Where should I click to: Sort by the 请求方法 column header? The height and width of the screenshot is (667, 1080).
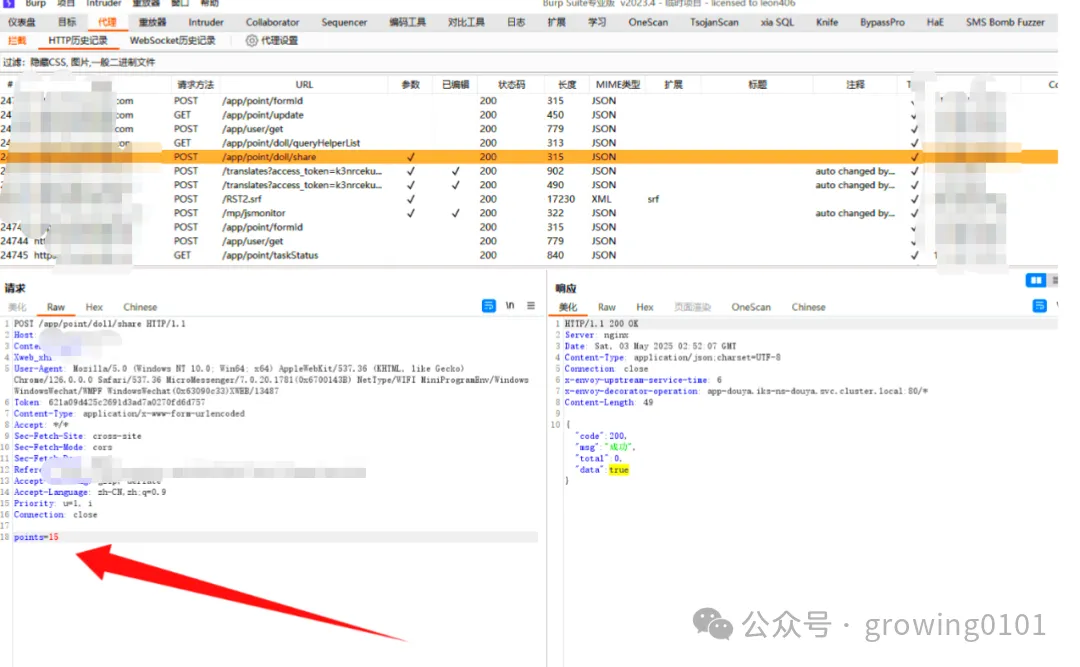(196, 85)
